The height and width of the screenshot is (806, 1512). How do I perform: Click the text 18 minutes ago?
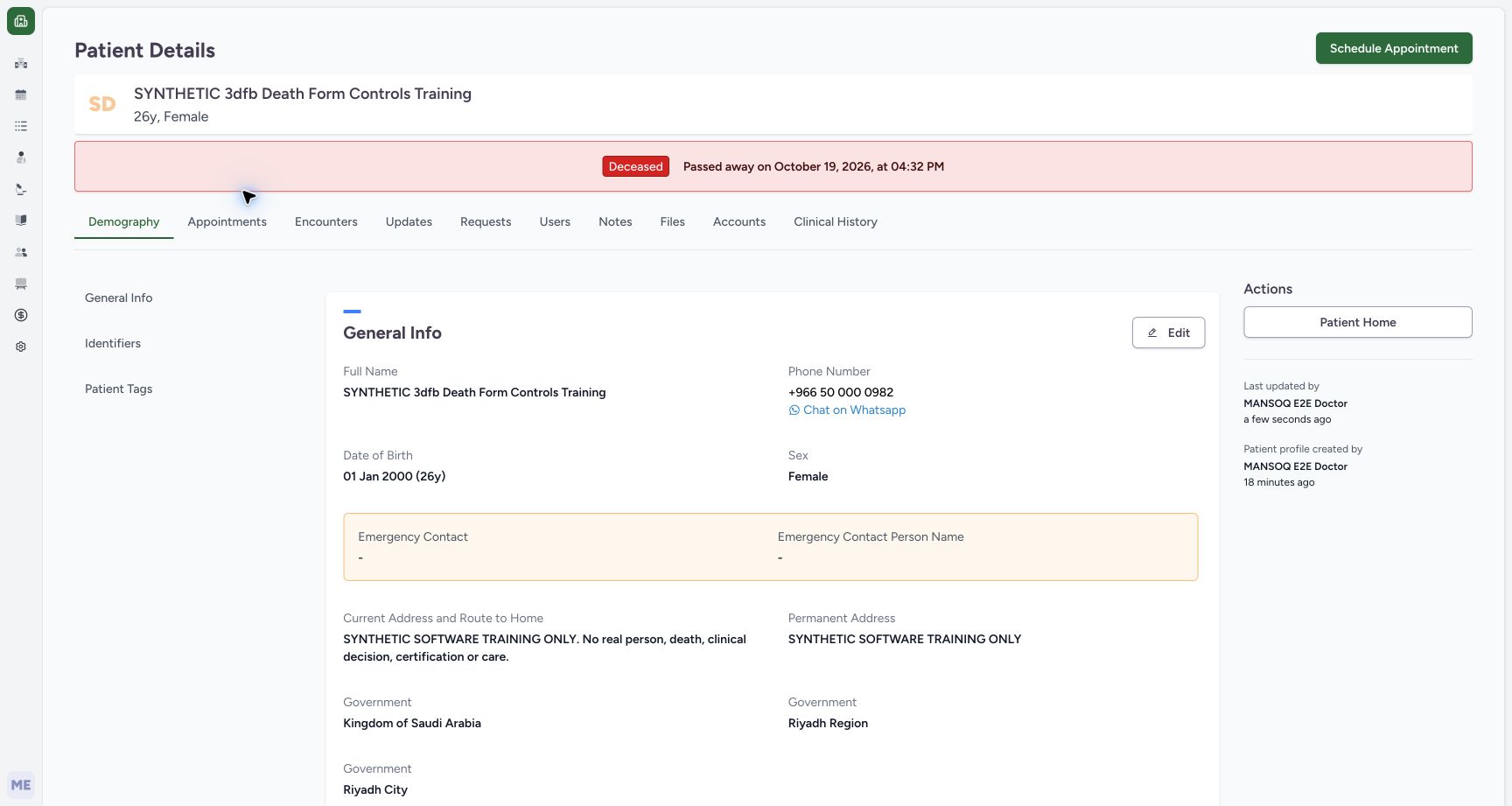(x=1279, y=482)
